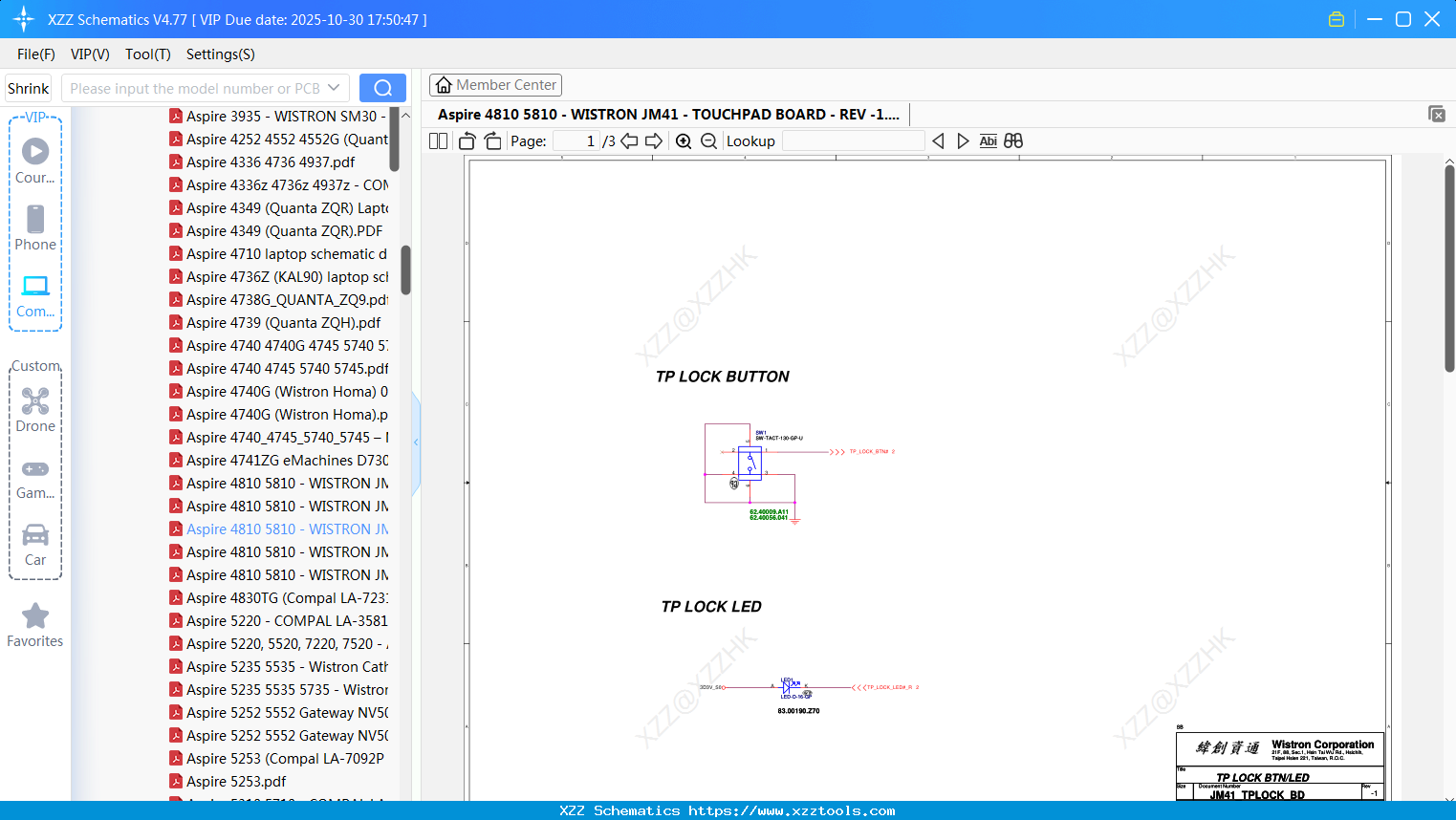The height and width of the screenshot is (820, 1456).
Task: Open the VIP menu
Action: (90, 54)
